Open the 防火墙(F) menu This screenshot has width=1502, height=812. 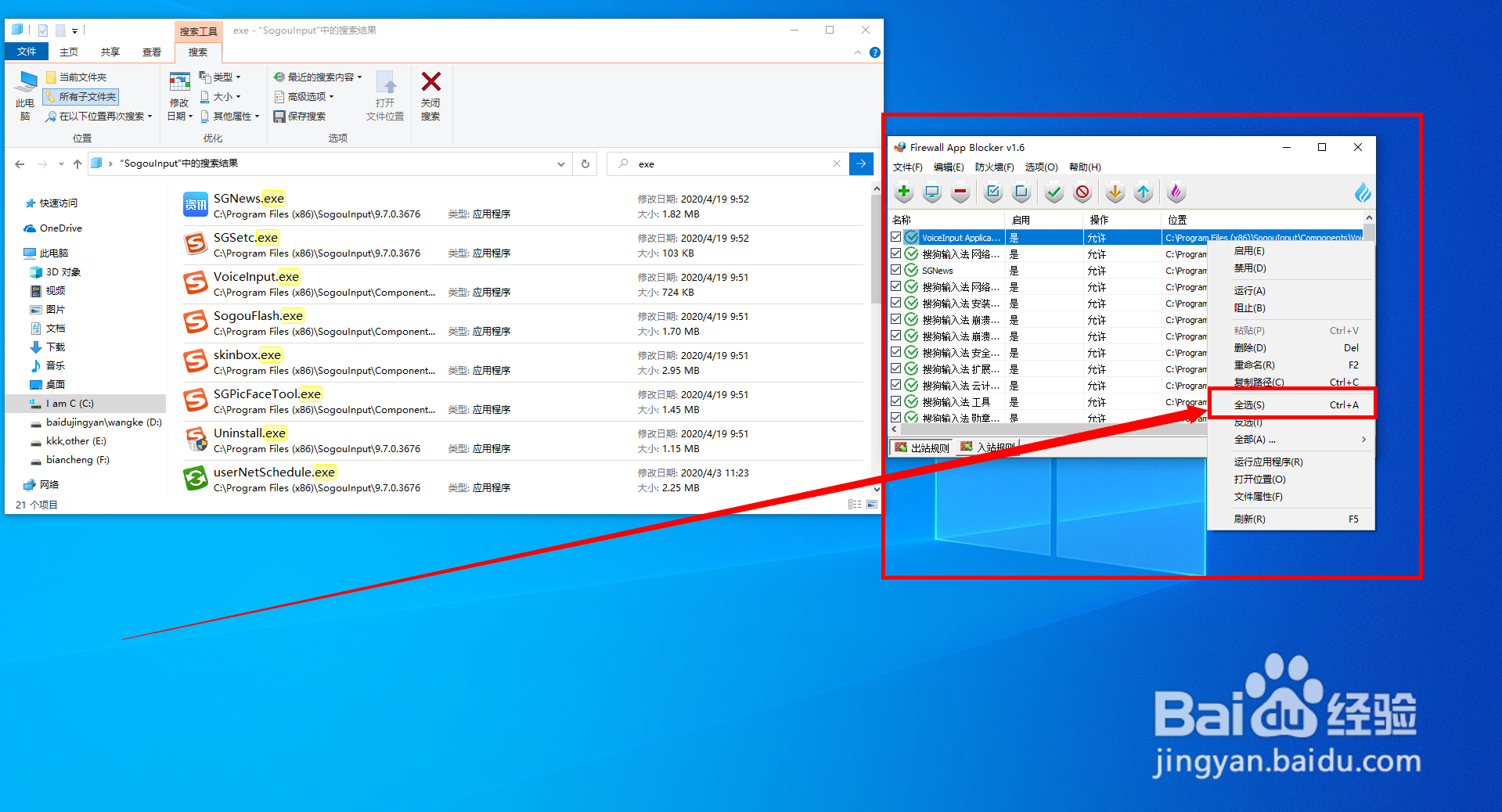[x=994, y=167]
